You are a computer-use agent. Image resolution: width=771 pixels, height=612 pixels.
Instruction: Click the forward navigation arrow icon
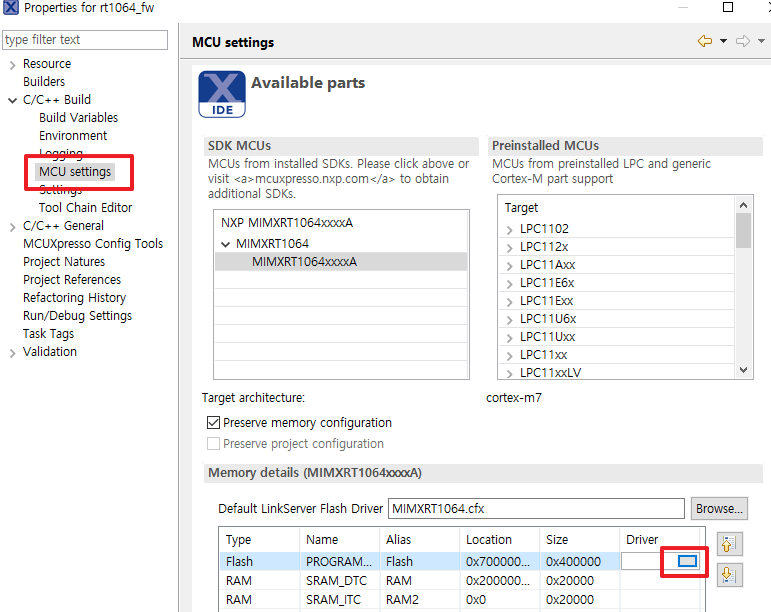[743, 41]
